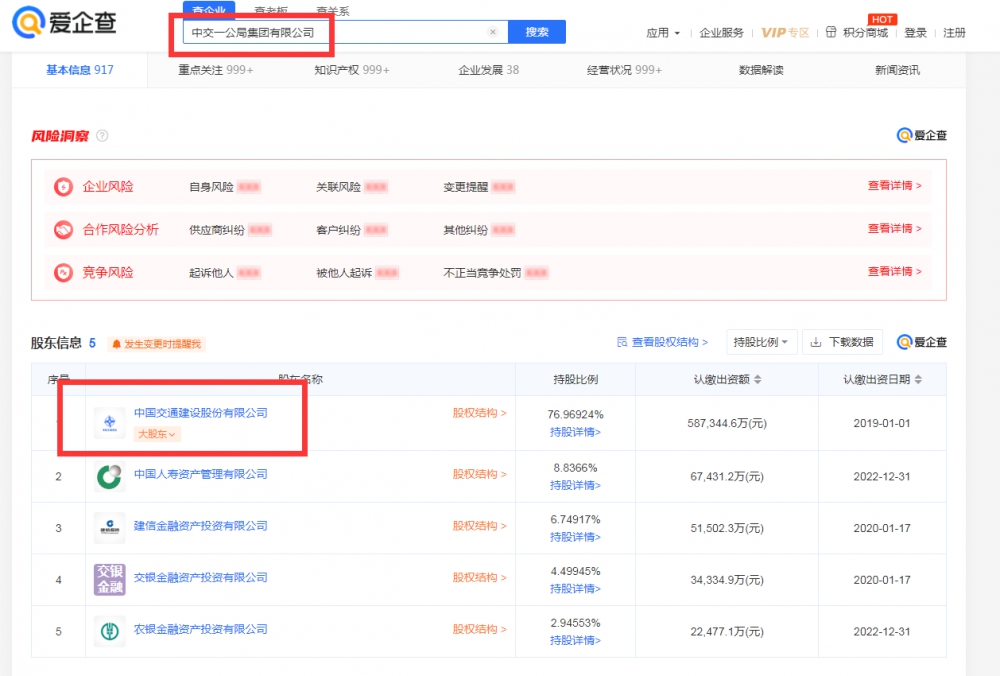Click the 建信金融资产投资 logo icon
Viewport: 1000px width, 676px height.
click(110, 527)
